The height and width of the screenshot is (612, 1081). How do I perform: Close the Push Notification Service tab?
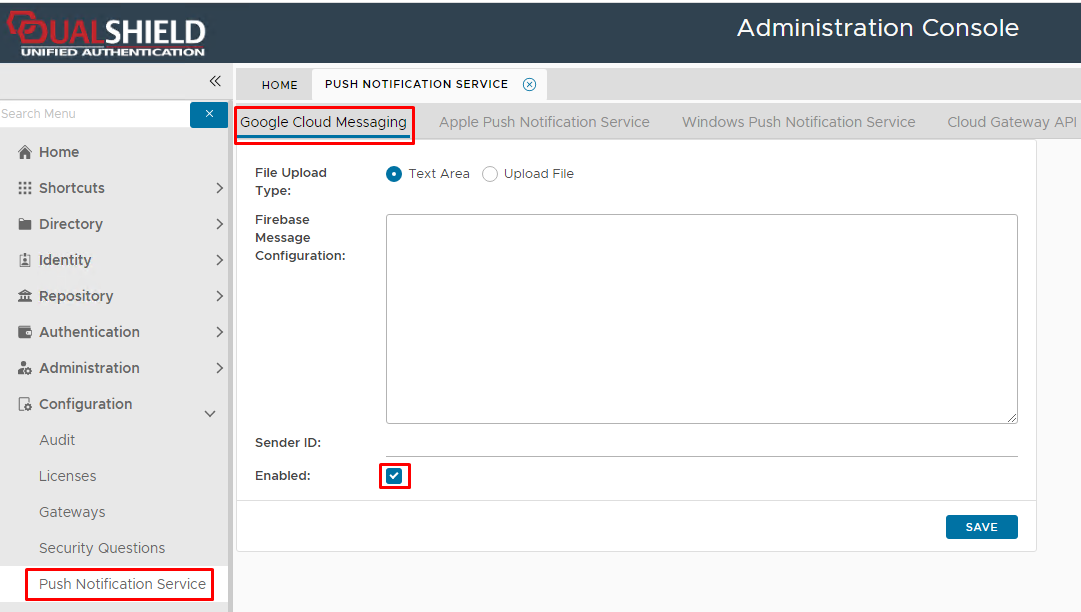(x=530, y=84)
